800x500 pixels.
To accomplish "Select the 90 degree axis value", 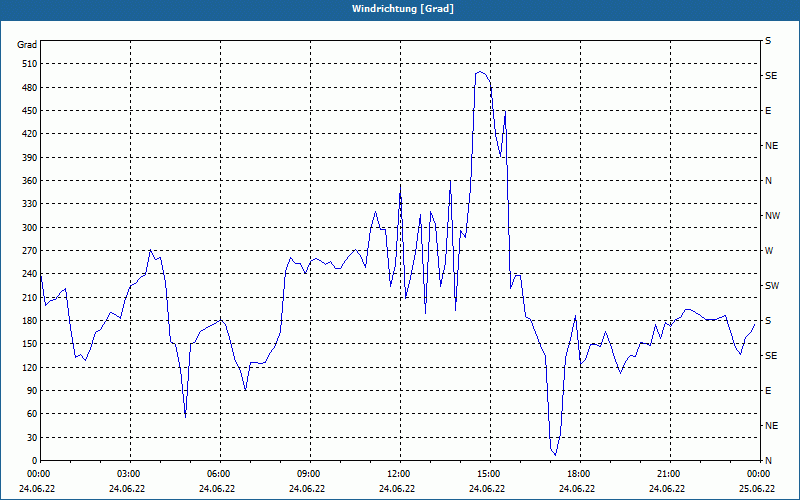I will pyautogui.click(x=33, y=391).
